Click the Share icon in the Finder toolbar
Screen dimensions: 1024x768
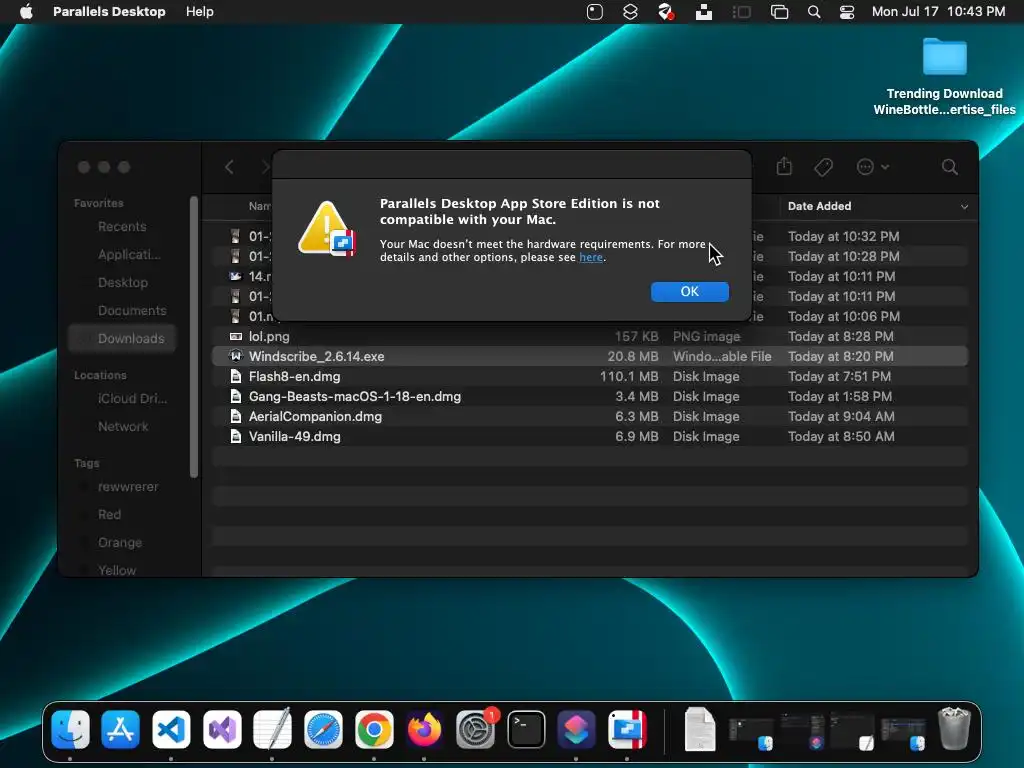[x=784, y=167]
